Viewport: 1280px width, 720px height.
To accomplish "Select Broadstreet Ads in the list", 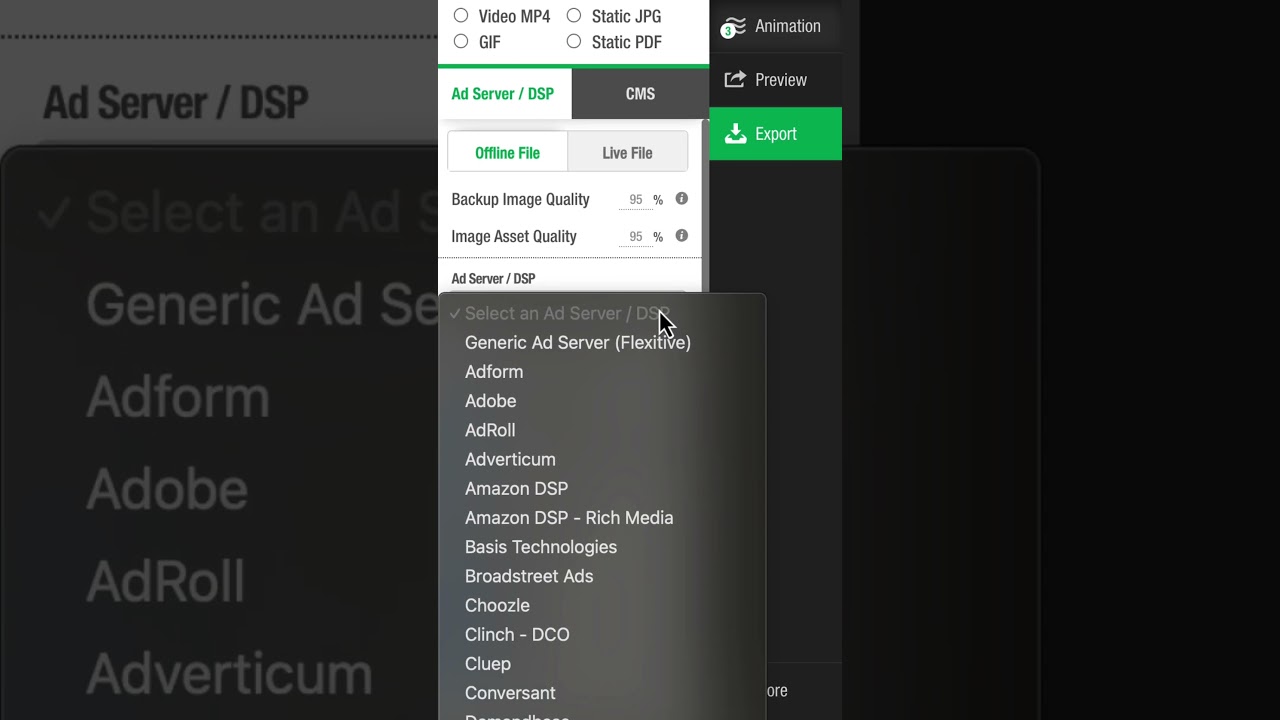I will pyautogui.click(x=602, y=576).
